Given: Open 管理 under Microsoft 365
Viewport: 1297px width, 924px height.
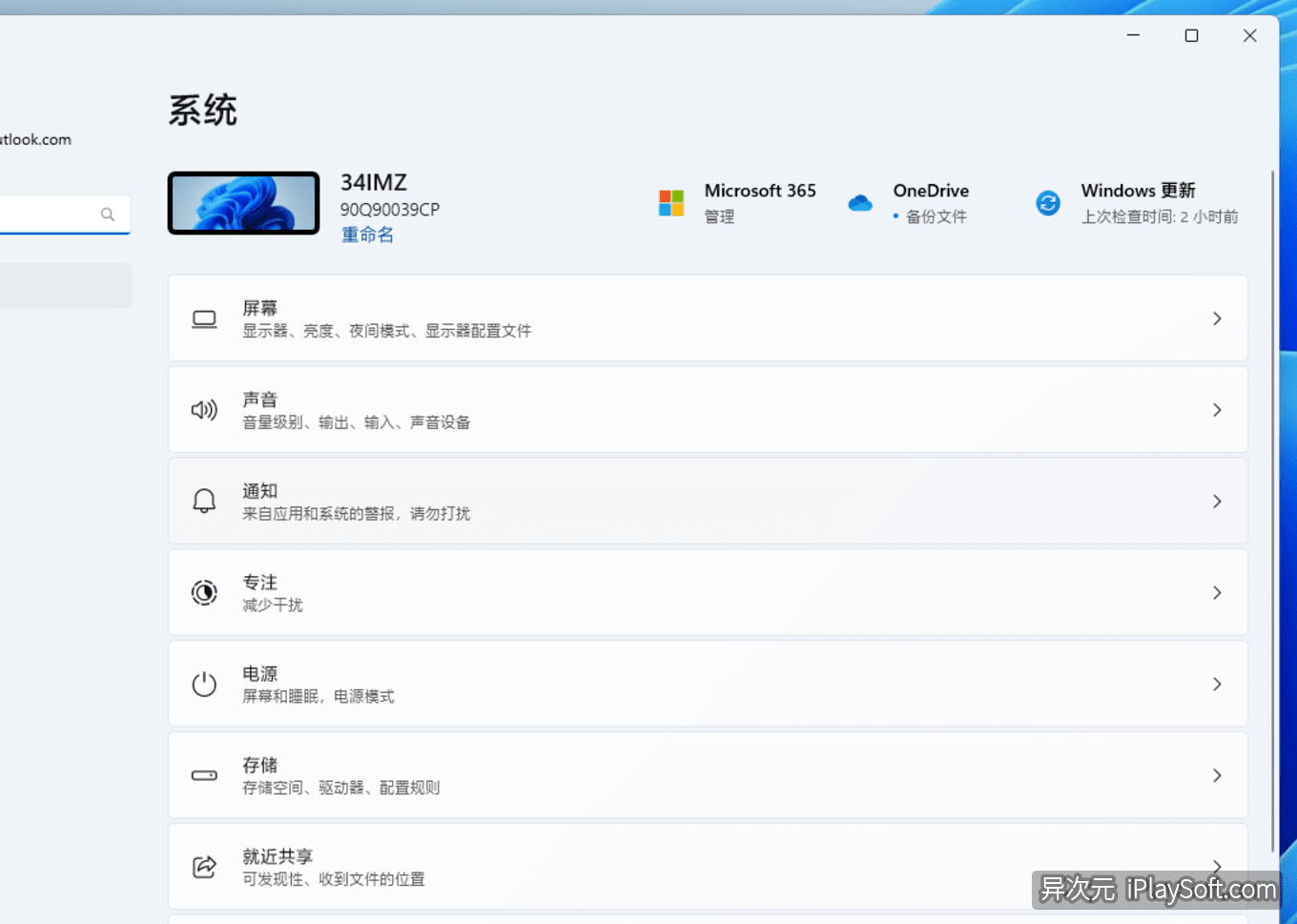Looking at the screenshot, I should click(x=719, y=216).
